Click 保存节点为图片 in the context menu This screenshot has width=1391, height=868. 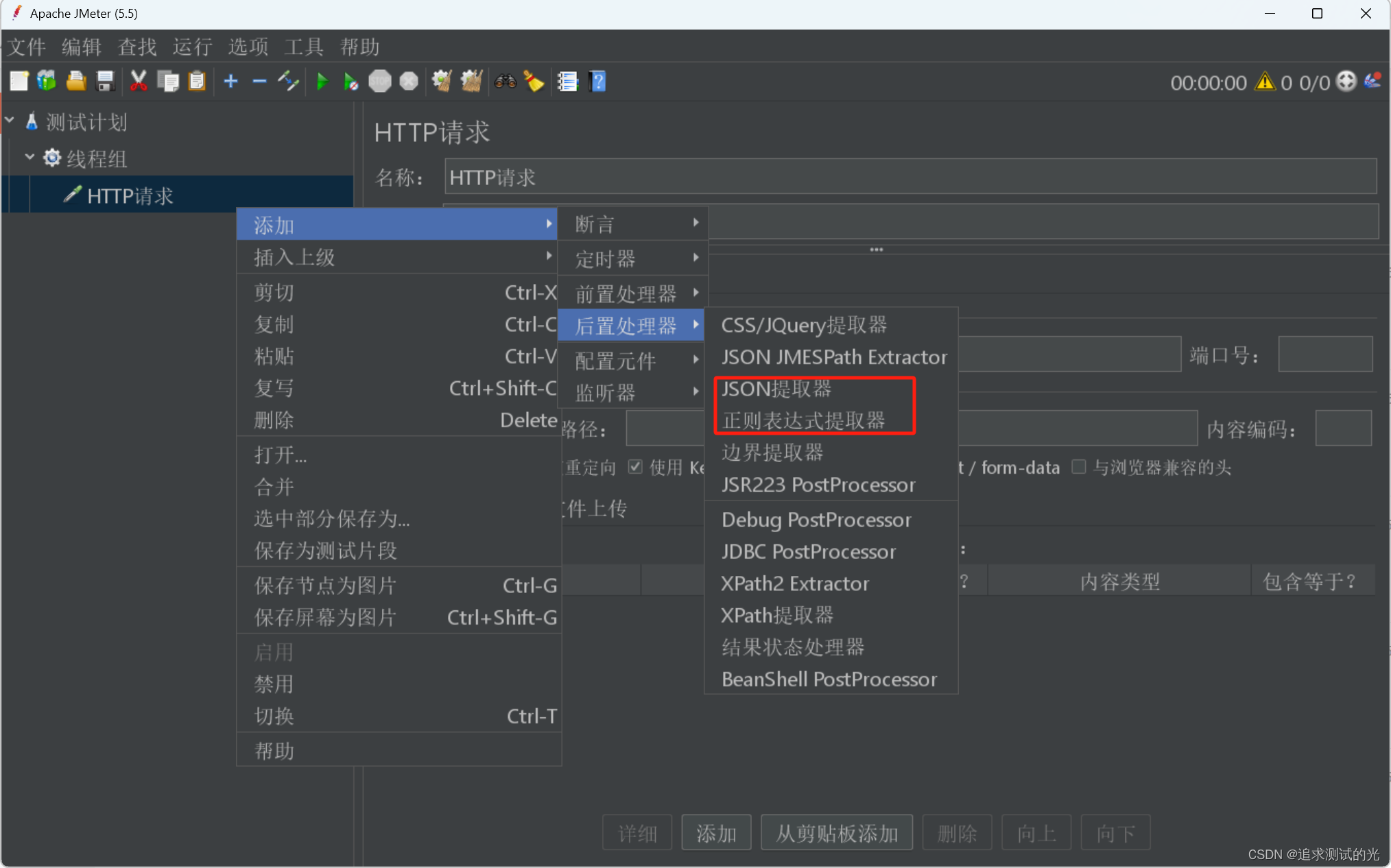click(x=399, y=585)
